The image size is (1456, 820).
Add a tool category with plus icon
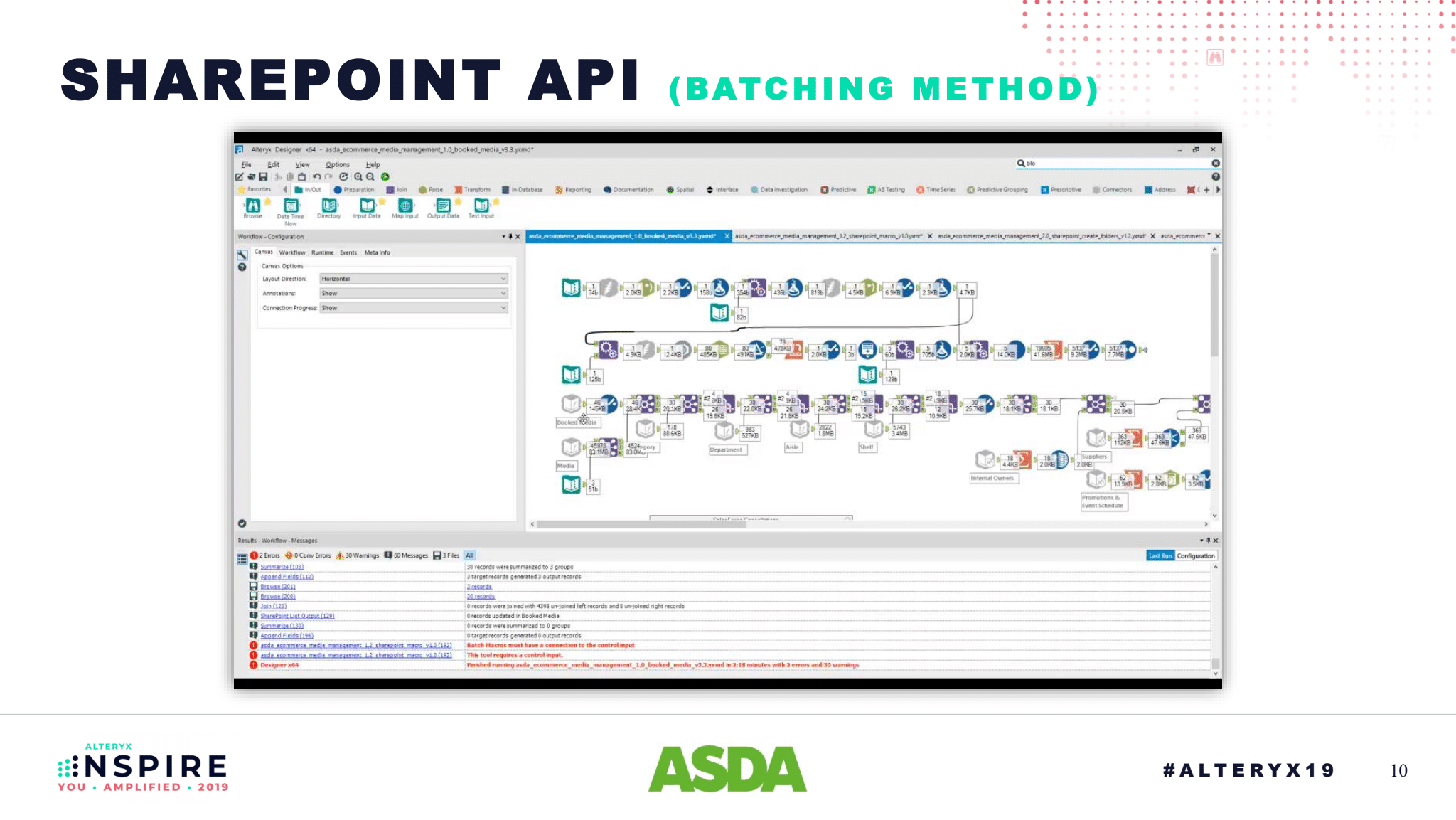tap(1206, 190)
